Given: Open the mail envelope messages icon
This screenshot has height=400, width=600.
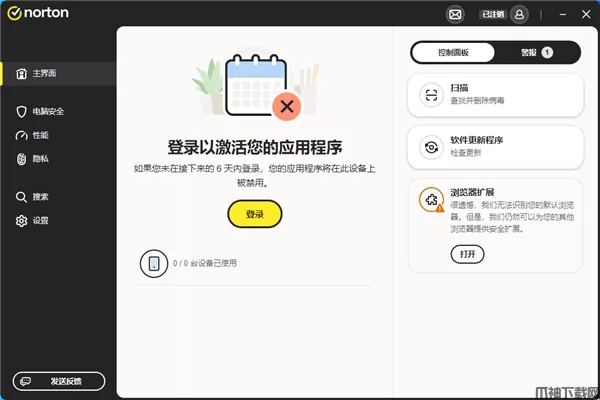Looking at the screenshot, I should pos(455,15).
